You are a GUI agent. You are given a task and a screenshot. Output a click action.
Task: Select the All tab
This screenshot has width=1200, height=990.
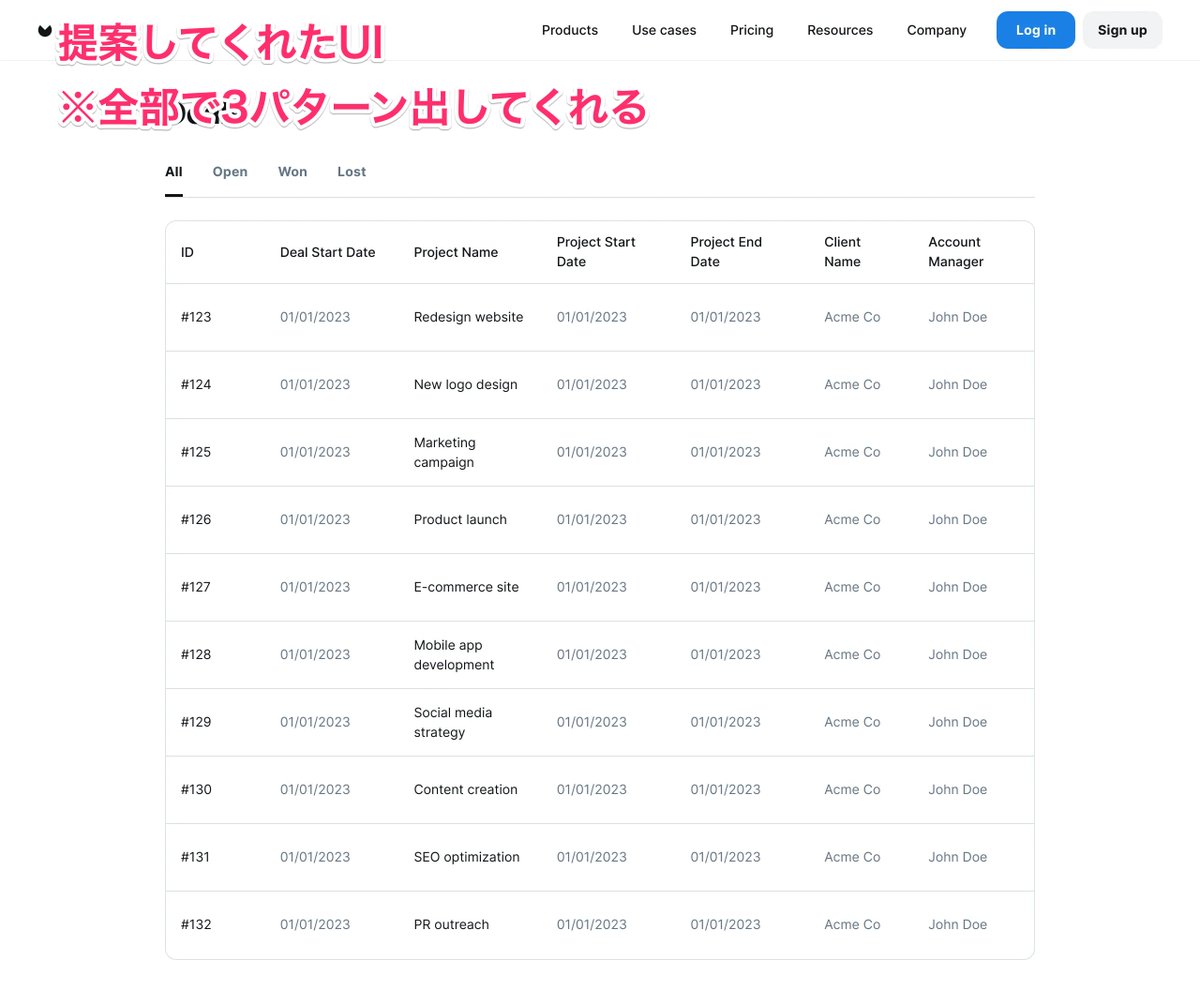(174, 172)
